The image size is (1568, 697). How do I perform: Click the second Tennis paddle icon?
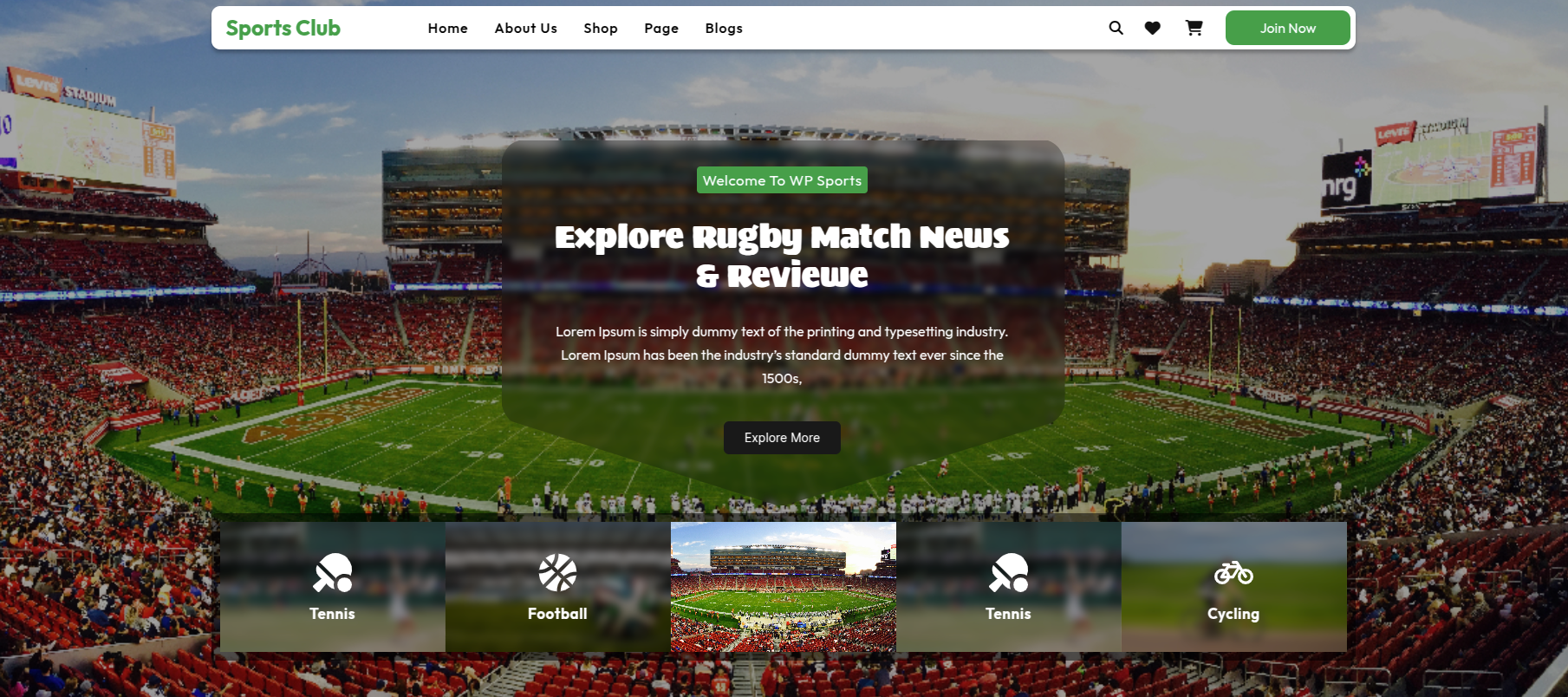pos(1009,573)
